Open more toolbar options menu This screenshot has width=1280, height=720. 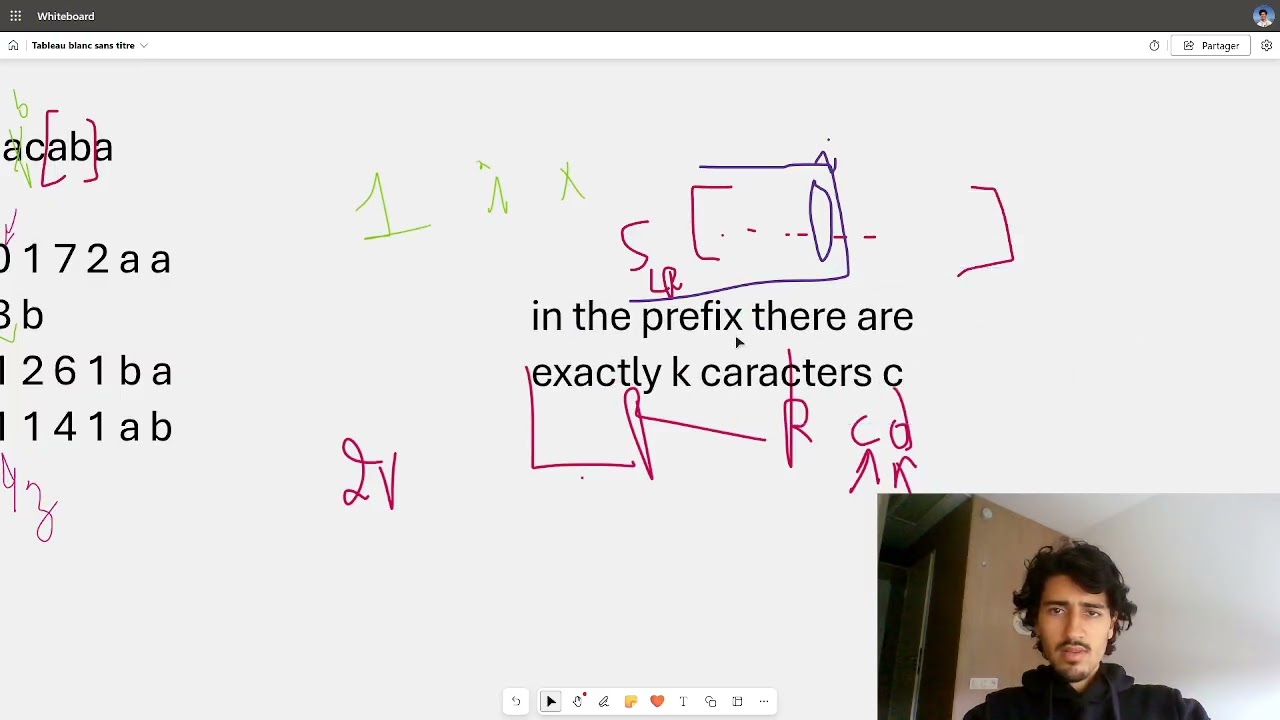(764, 701)
